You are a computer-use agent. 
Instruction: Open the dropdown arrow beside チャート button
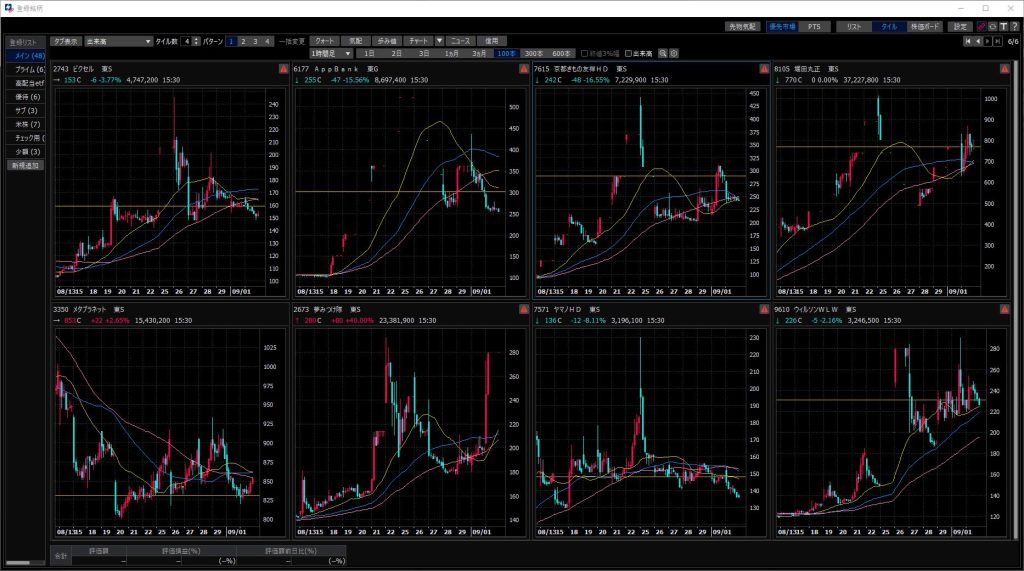click(x=438, y=41)
